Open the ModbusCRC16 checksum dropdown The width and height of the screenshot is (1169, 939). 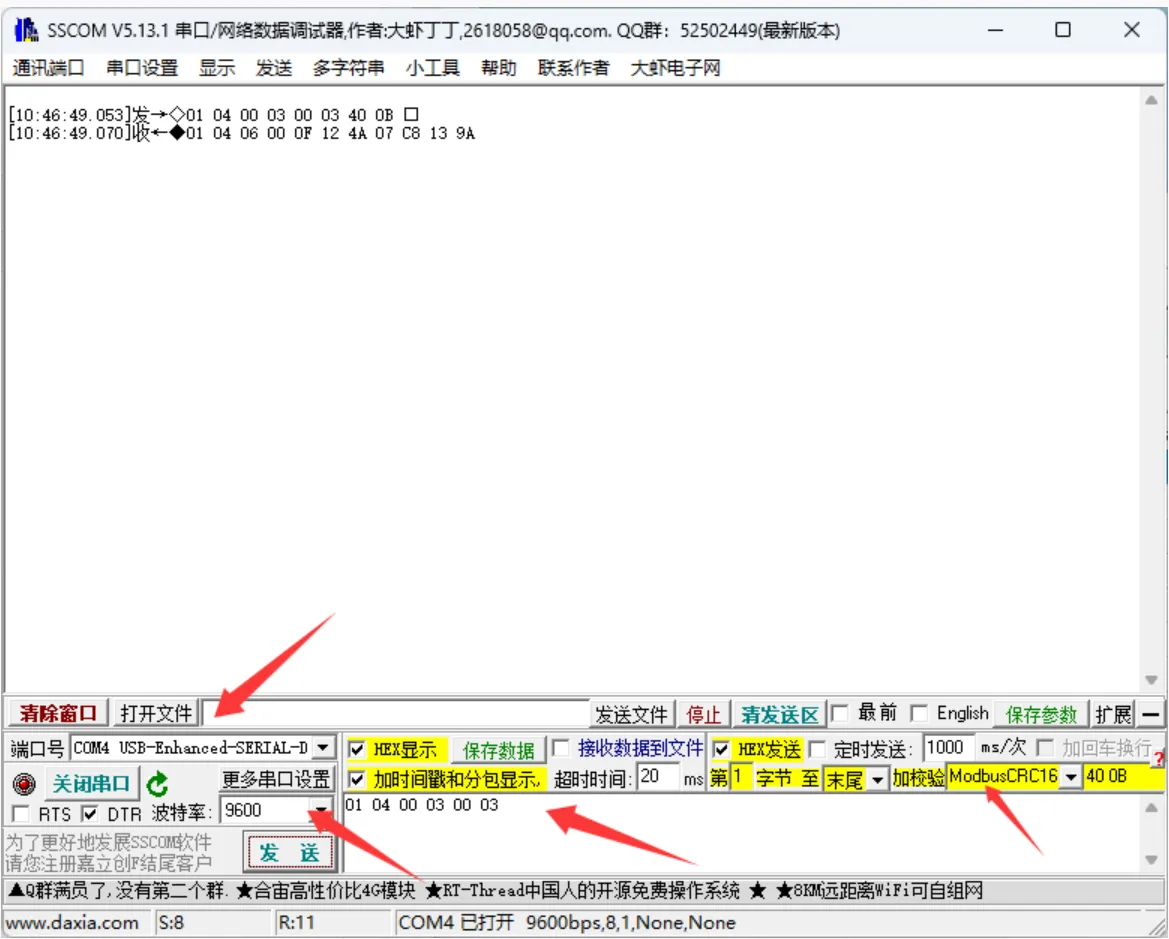[1071, 777]
